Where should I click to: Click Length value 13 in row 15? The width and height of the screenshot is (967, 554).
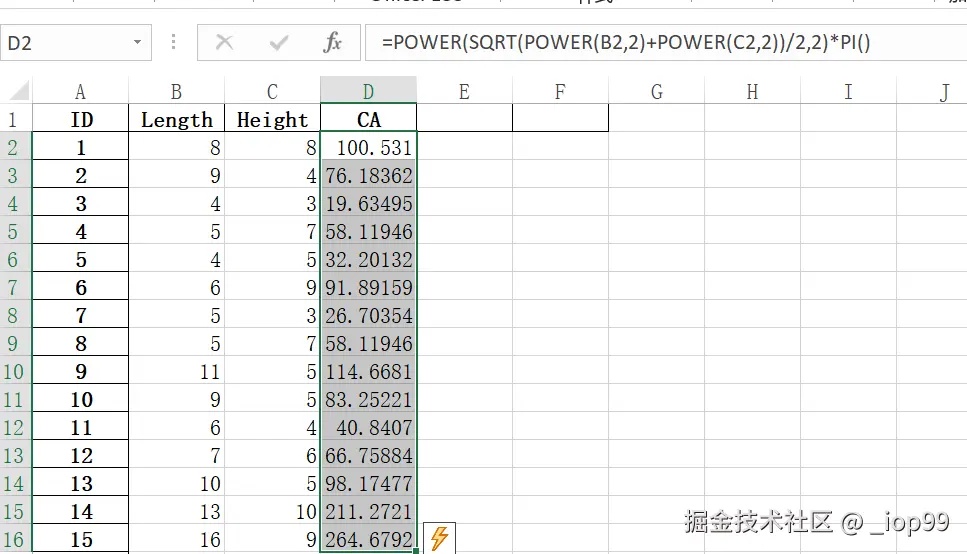[x=176, y=511]
